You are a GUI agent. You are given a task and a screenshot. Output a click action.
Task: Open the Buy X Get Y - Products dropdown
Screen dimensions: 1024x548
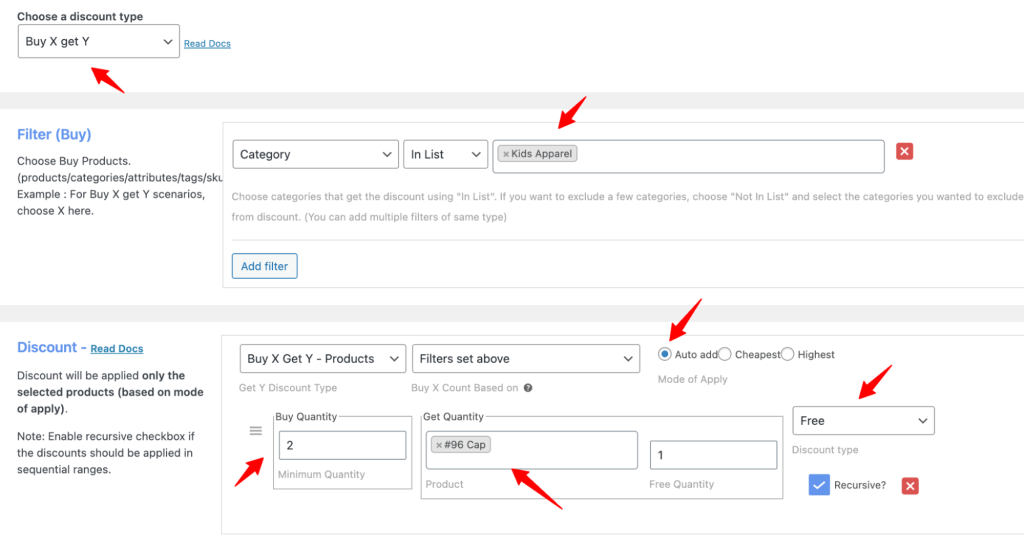point(323,359)
